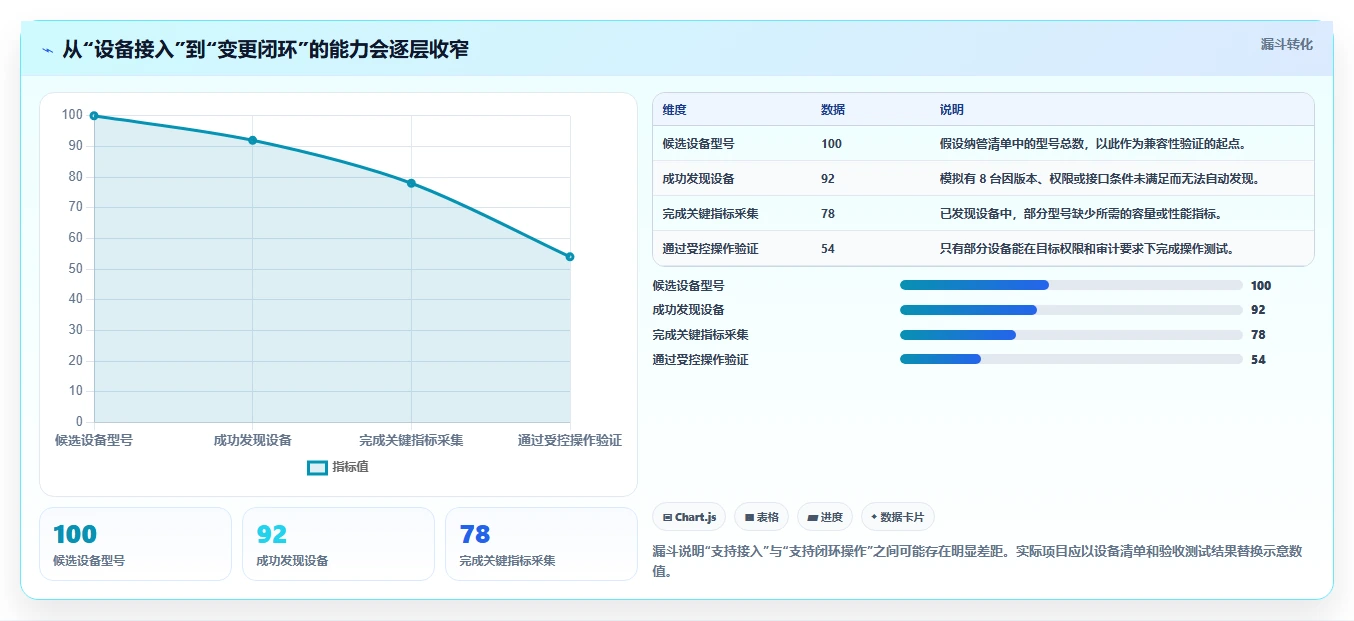This screenshot has width=1354, height=621.
Task: Click the value 100 beside the progress bars
Action: tap(1261, 285)
